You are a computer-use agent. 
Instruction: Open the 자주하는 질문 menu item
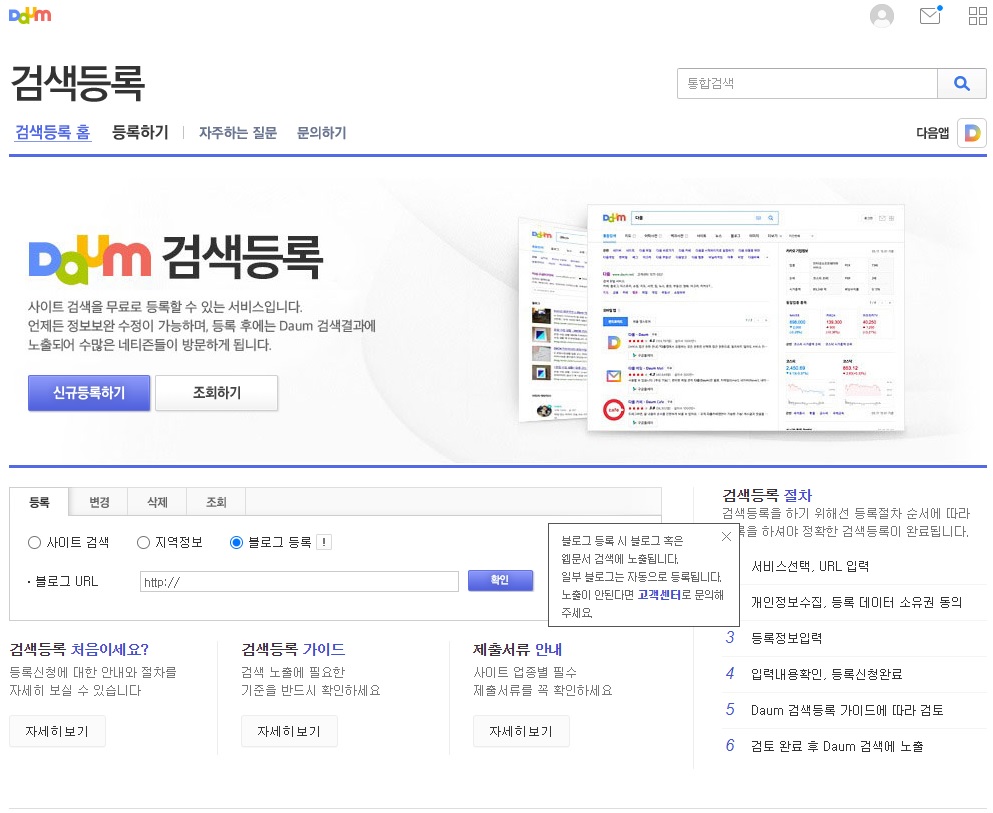tap(237, 132)
